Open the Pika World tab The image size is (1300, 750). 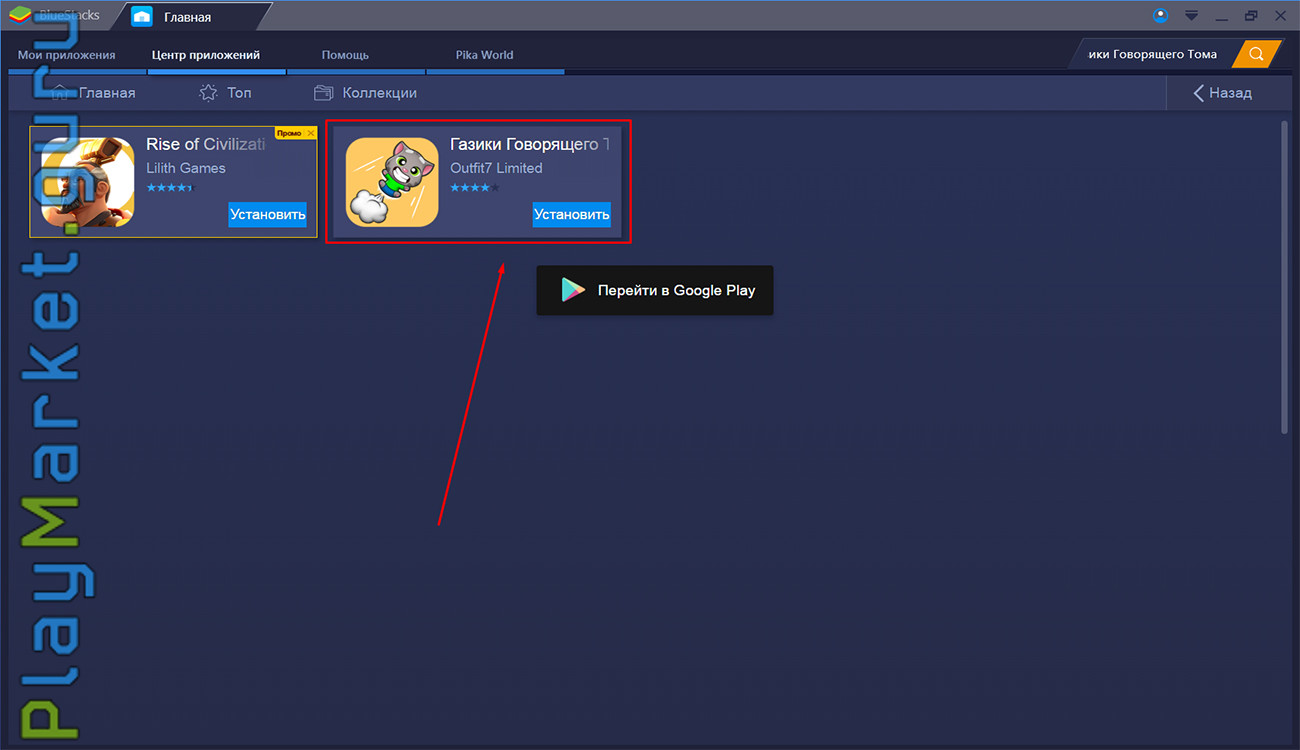click(x=484, y=55)
